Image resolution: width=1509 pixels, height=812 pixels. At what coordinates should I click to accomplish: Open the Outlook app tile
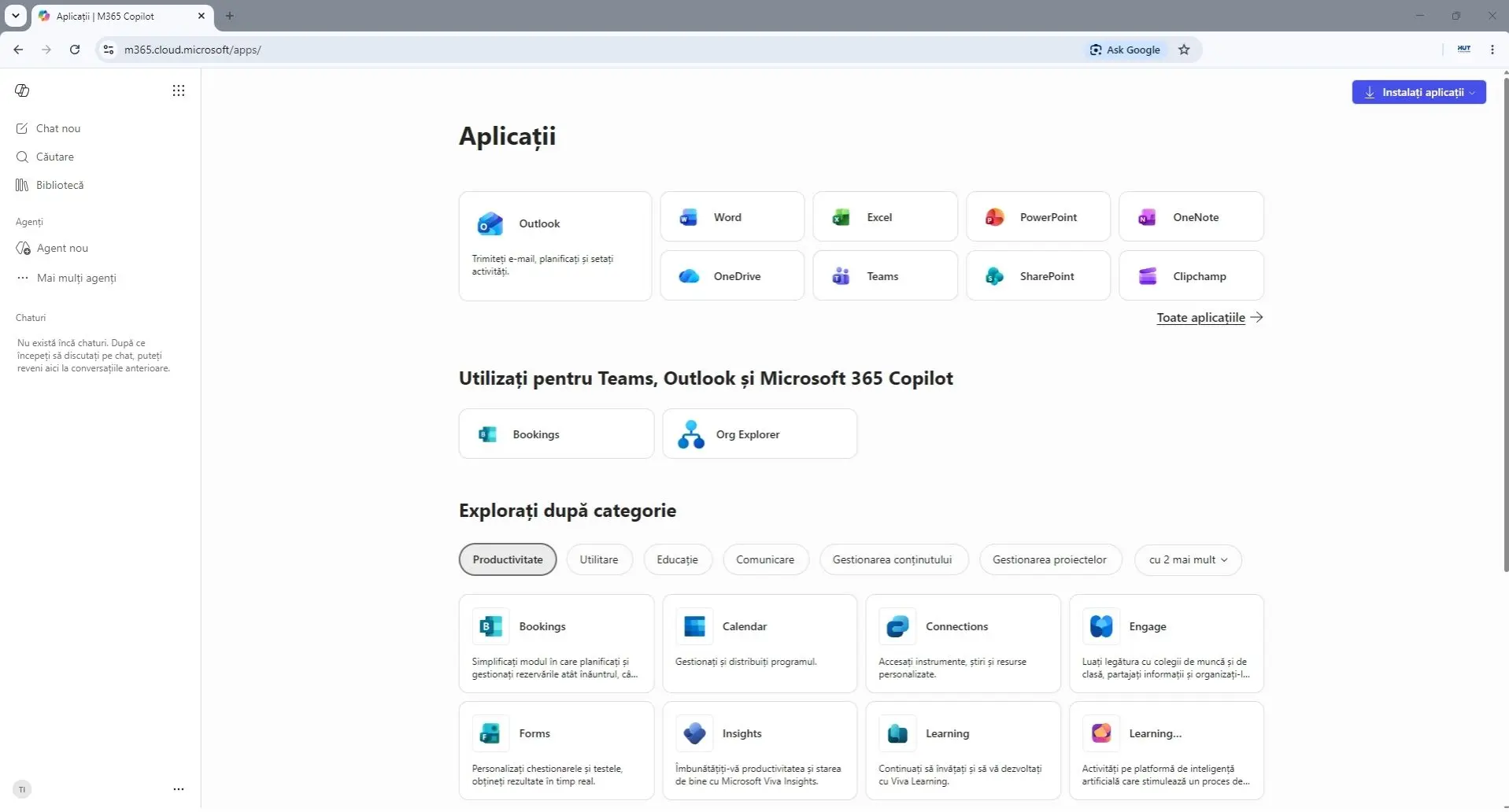555,246
